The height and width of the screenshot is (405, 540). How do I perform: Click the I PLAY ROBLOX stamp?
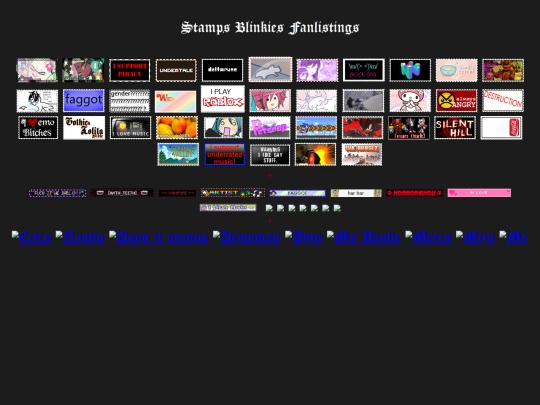tap(223, 99)
